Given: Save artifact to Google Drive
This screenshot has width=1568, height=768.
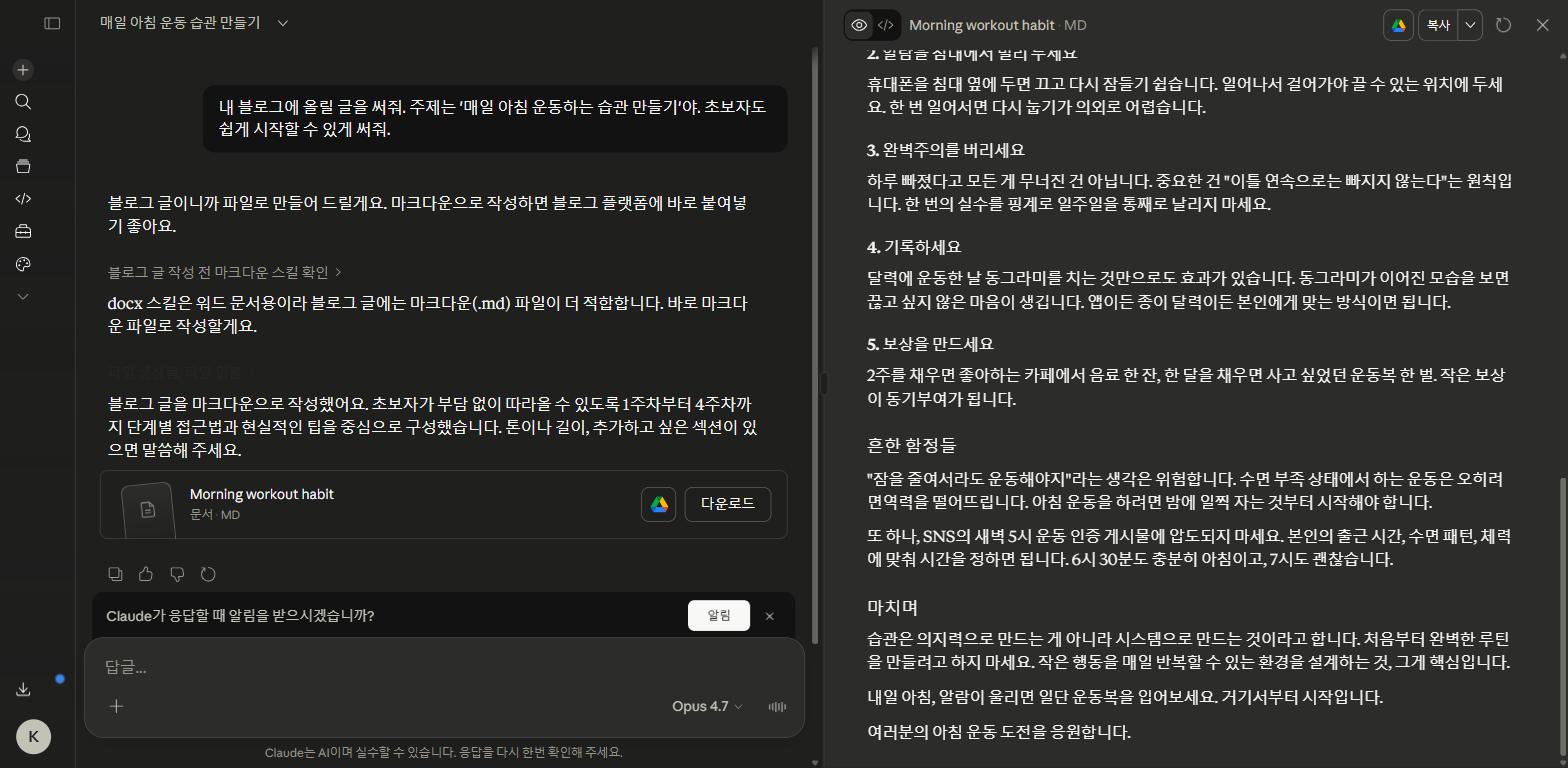Looking at the screenshot, I should point(1398,25).
